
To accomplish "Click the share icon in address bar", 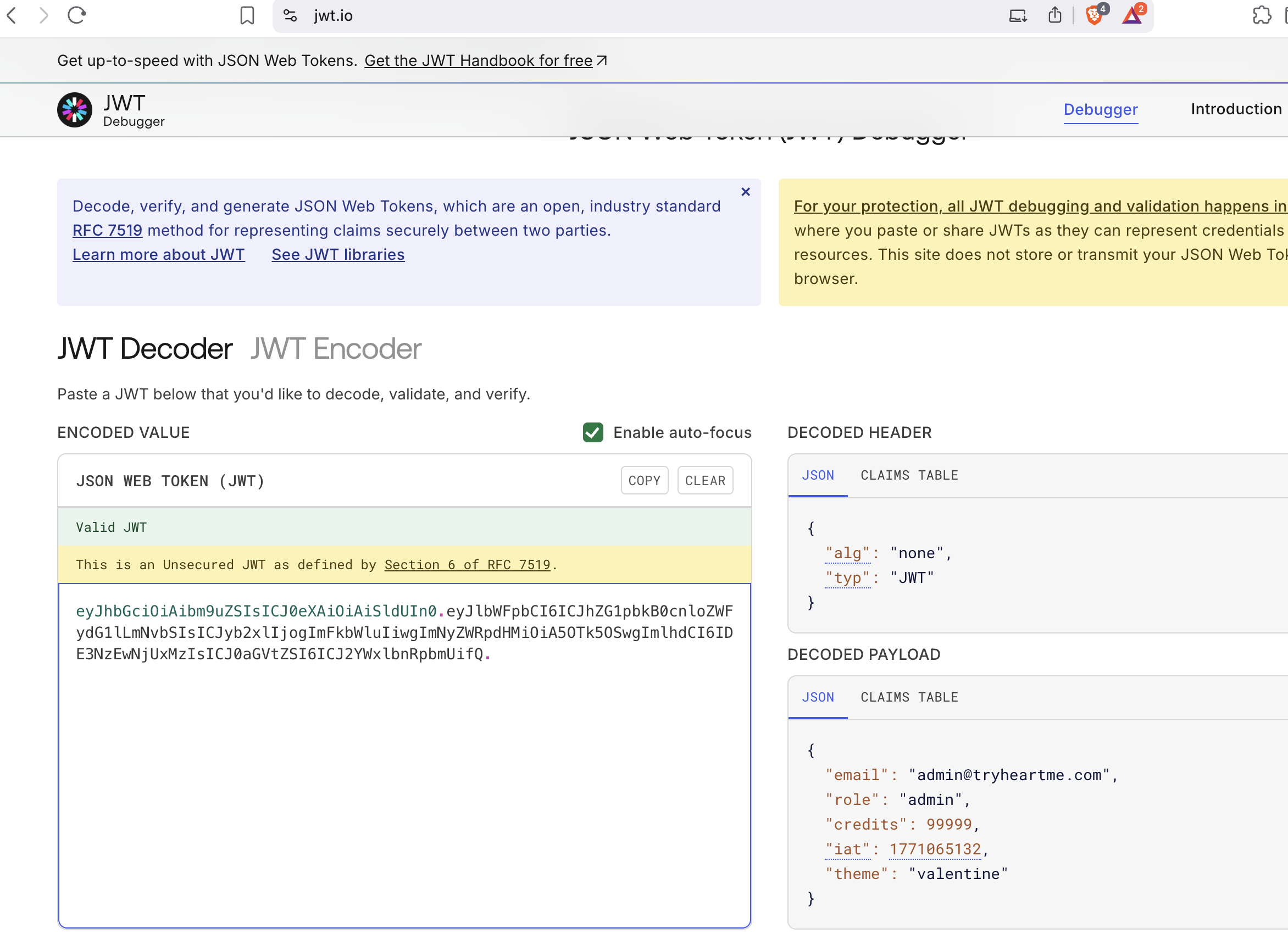I will point(1054,15).
